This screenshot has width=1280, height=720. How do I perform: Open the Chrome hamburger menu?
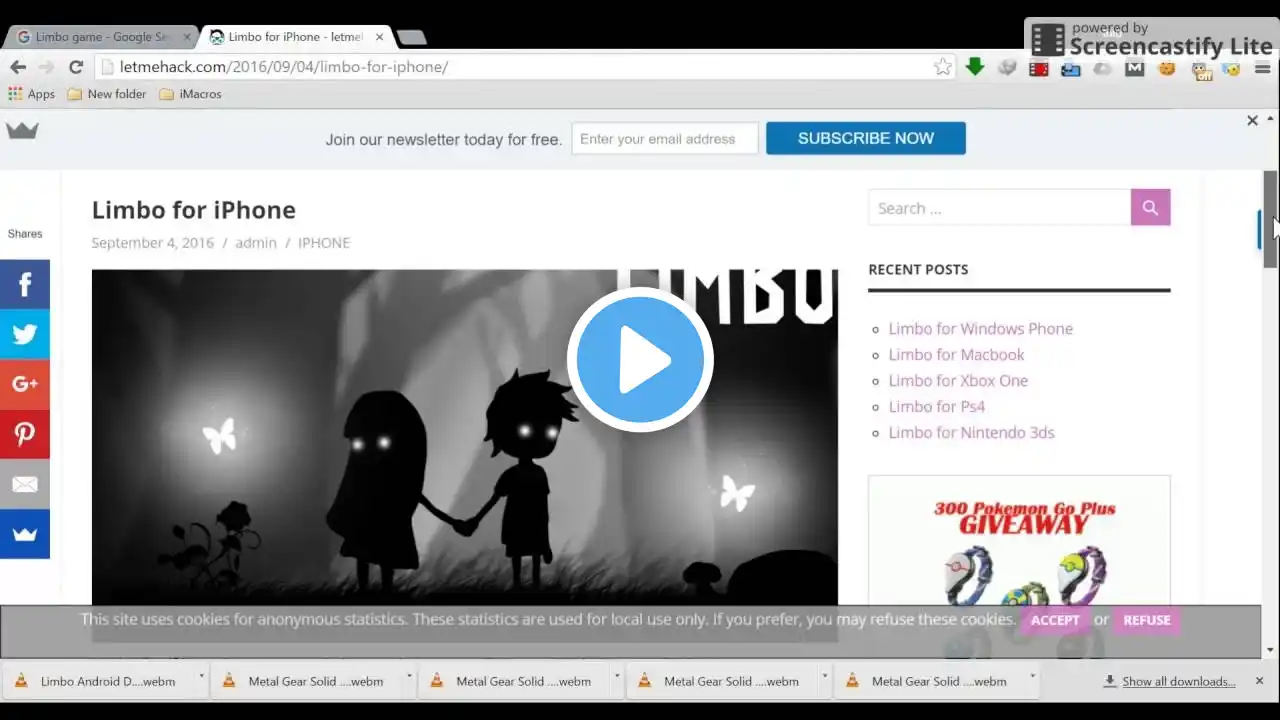coord(1261,68)
